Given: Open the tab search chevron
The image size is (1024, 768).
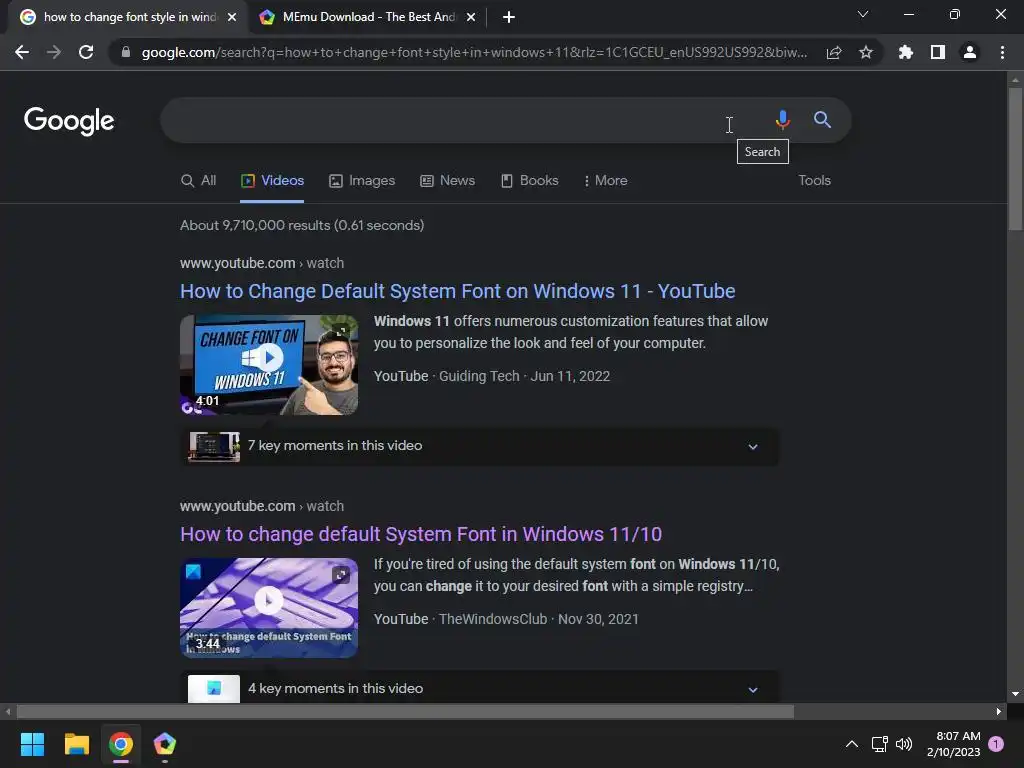Looking at the screenshot, I should pos(863,14).
